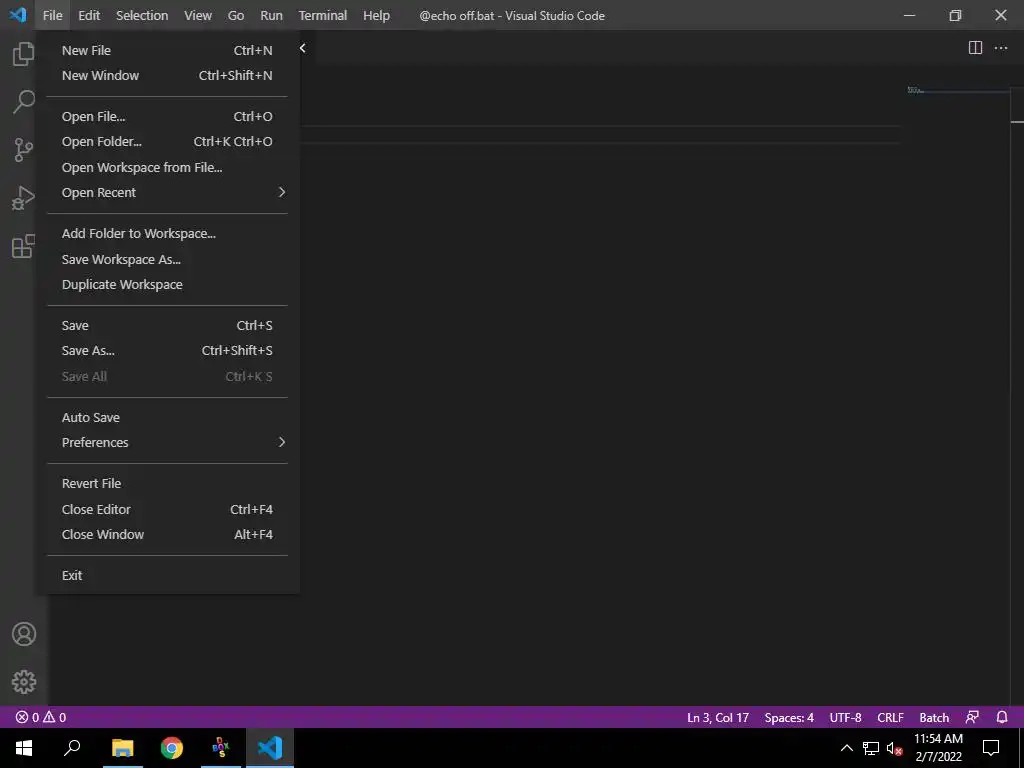Click the Ln 3, Col 17 cursor position
The image size is (1024, 768).
coord(718,717)
